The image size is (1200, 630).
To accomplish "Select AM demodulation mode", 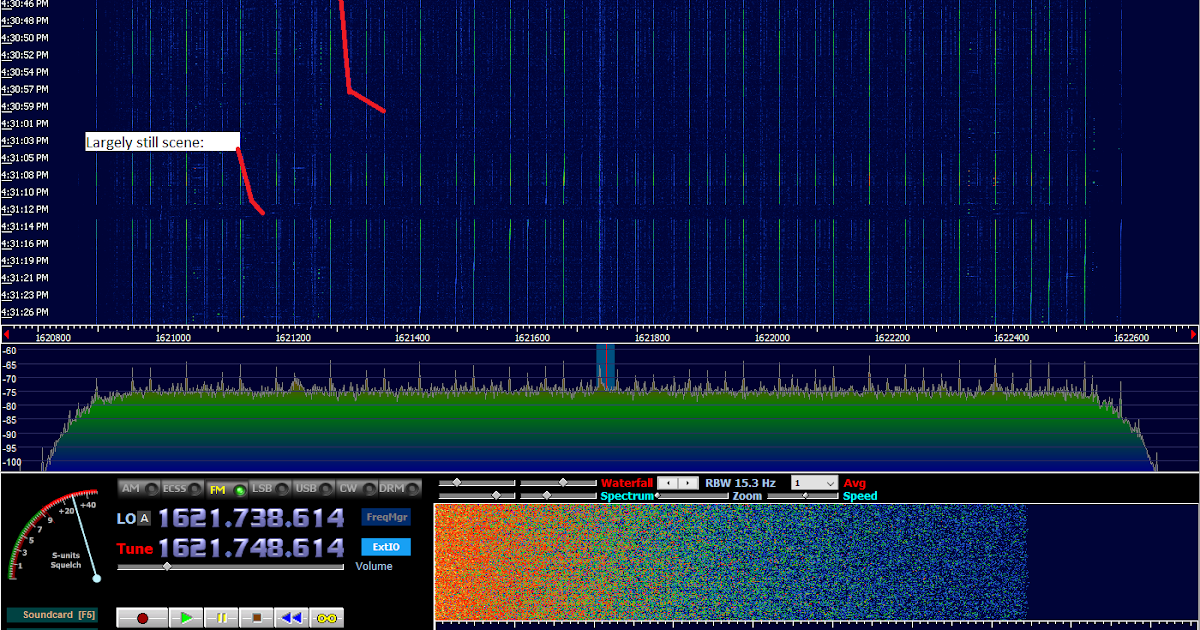I will pos(130,489).
